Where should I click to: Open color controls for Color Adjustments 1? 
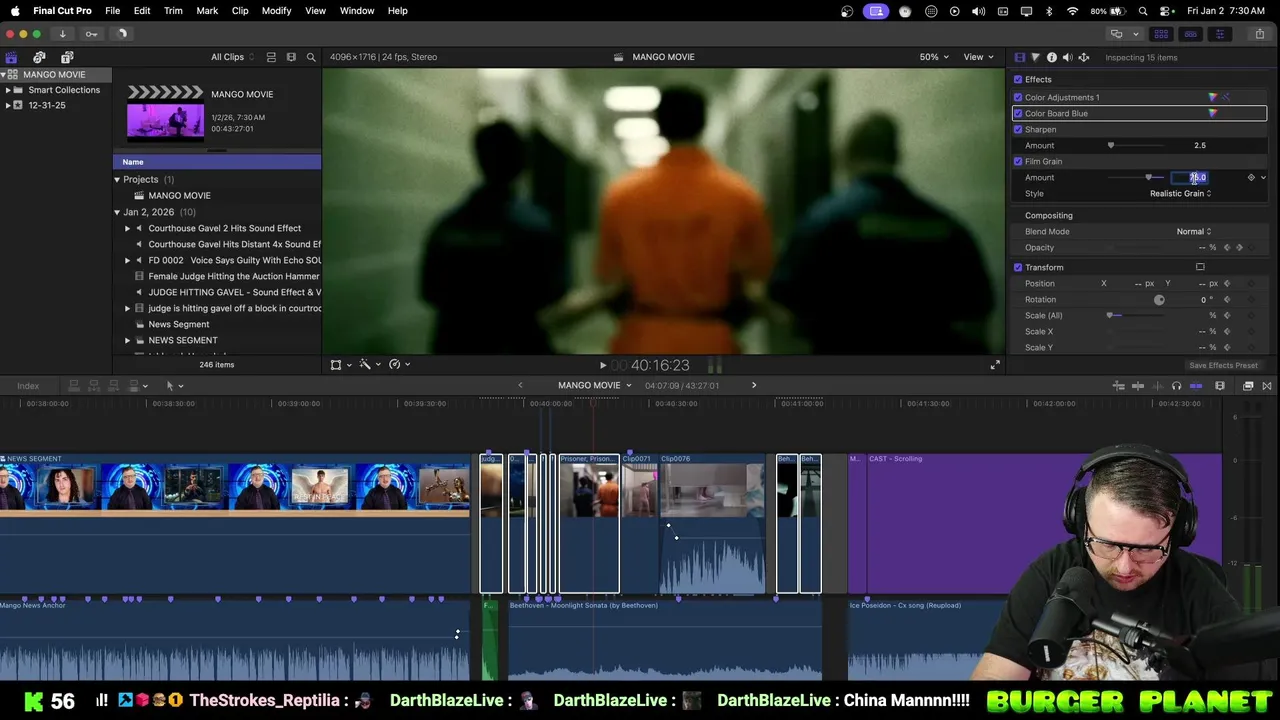(x=1213, y=97)
